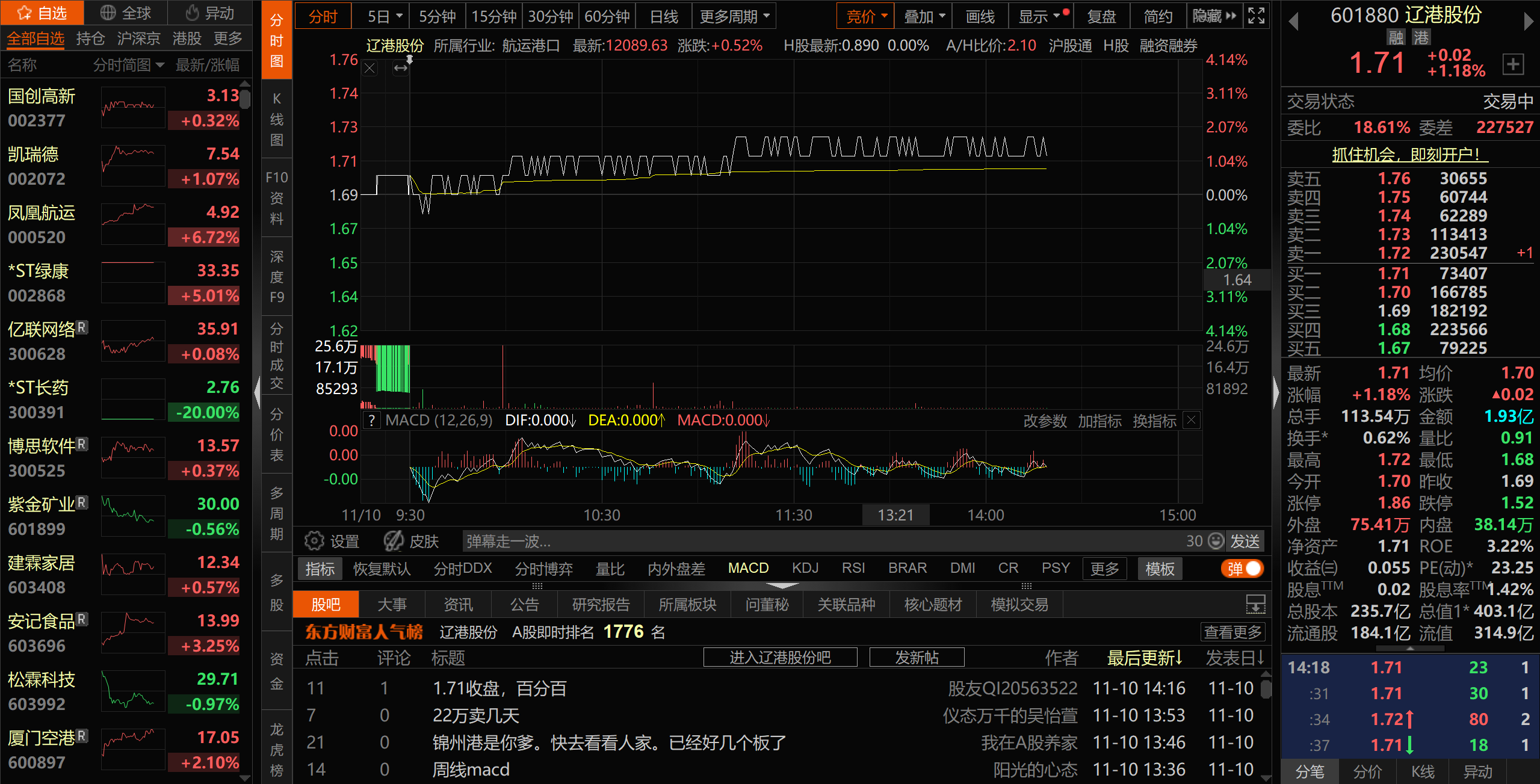Expand the 更多周期 dropdown

coord(734,17)
